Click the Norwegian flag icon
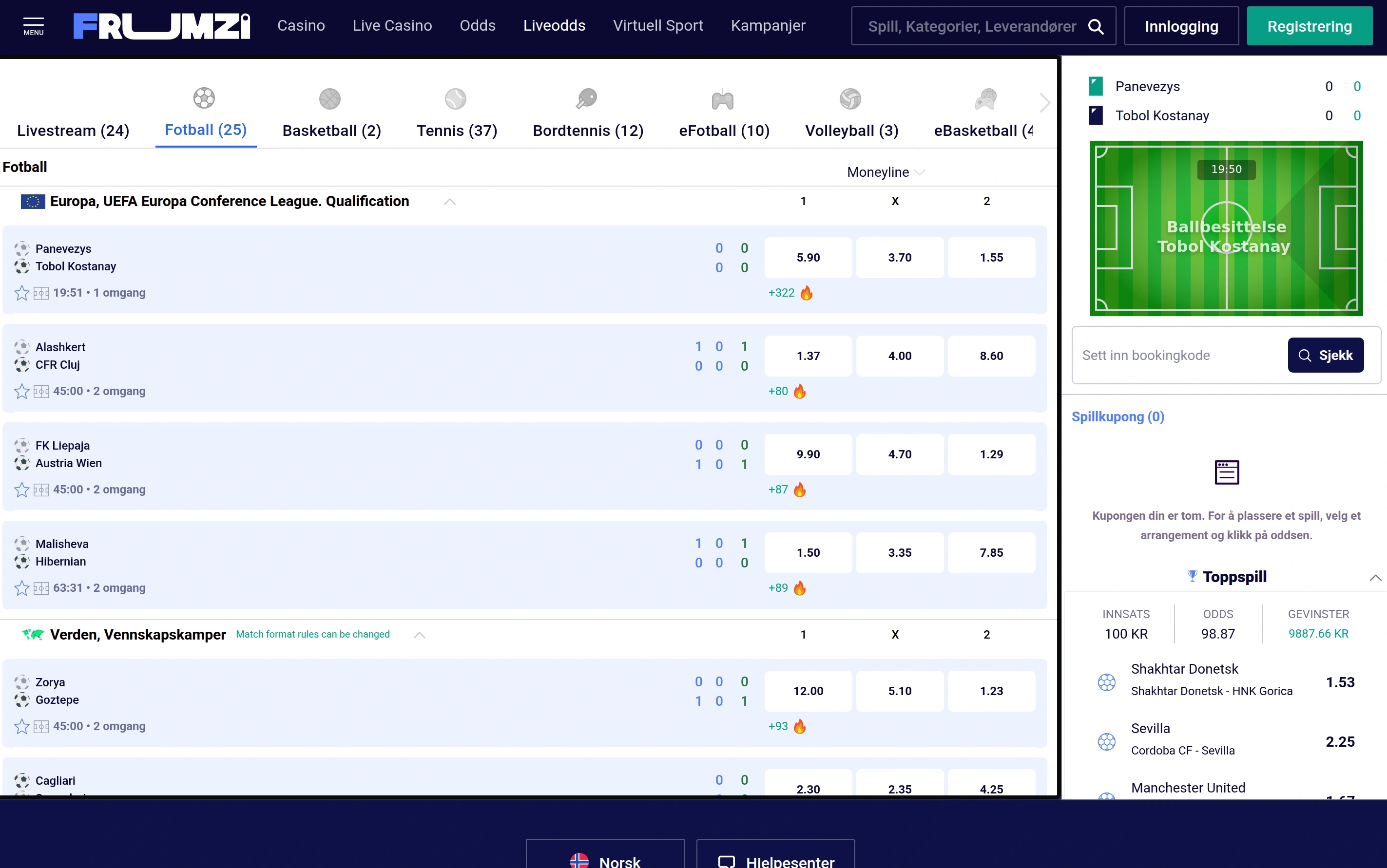This screenshot has width=1387, height=868. [x=579, y=861]
